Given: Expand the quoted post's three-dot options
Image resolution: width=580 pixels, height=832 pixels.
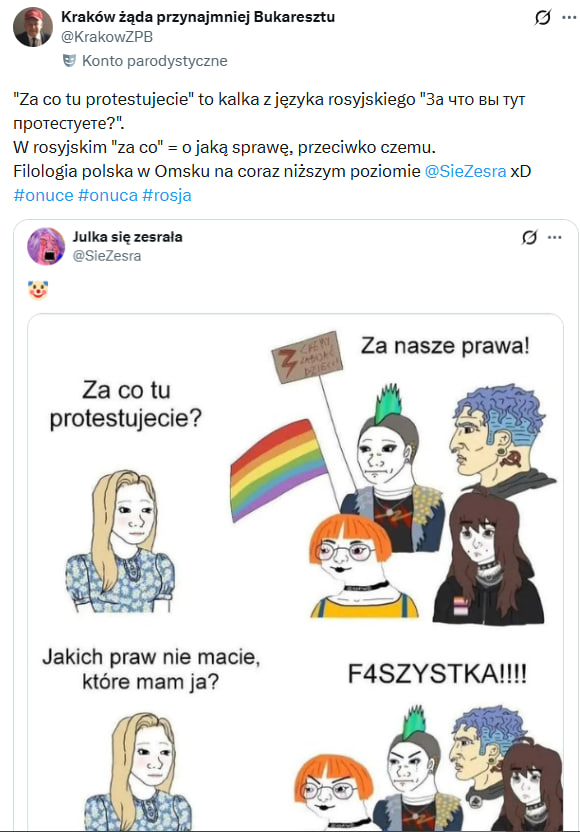Looking at the screenshot, I should click(x=555, y=237).
